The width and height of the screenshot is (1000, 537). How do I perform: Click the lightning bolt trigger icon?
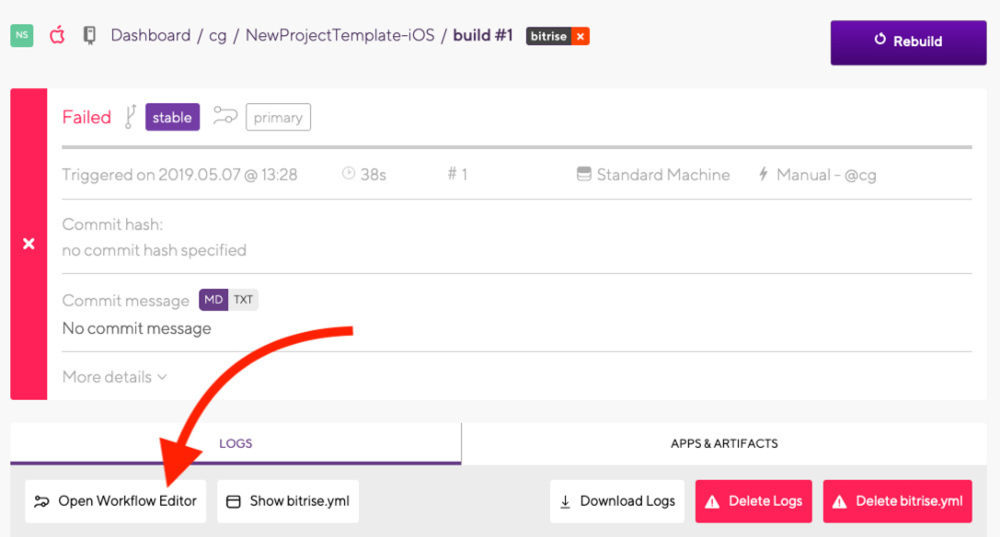point(763,173)
